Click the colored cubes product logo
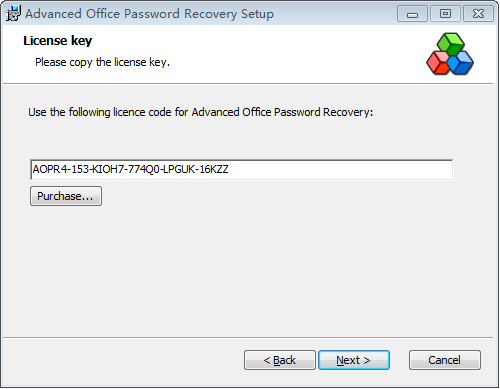Image resolution: width=500 pixels, height=389 pixels. [x=450, y=54]
